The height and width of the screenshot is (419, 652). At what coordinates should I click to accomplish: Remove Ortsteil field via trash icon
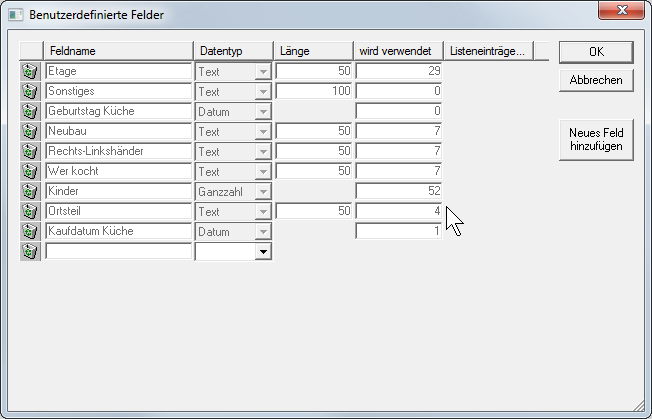pos(30,211)
